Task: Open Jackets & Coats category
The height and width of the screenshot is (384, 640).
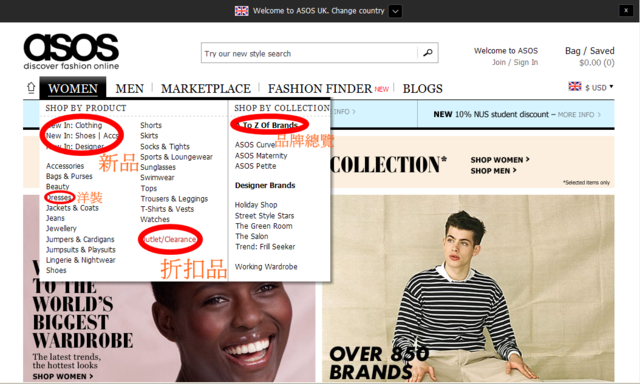Action: [x=72, y=208]
